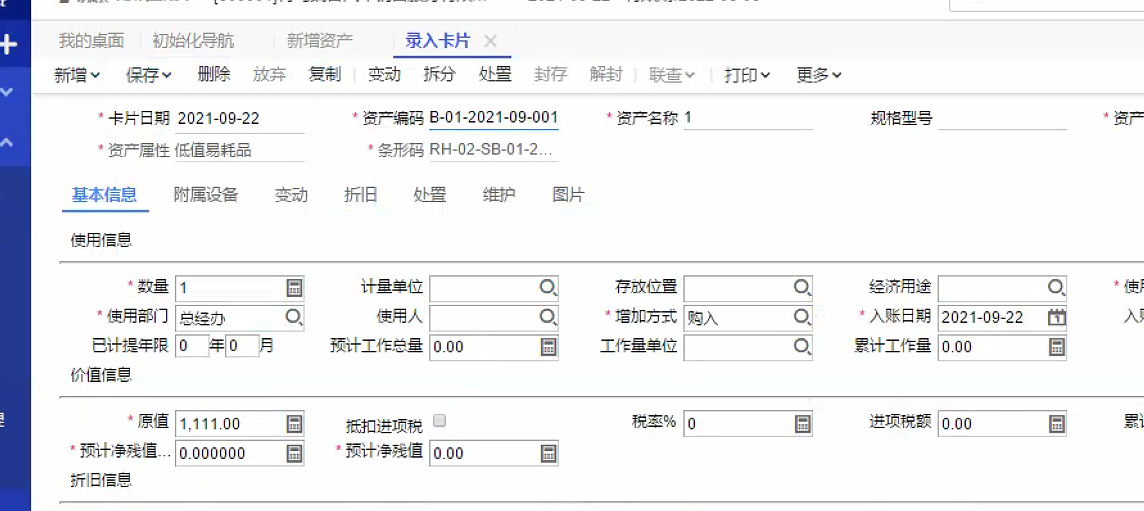The image size is (1144, 511).
Task: Click search icon in 存放位置 field
Action: tap(803, 288)
